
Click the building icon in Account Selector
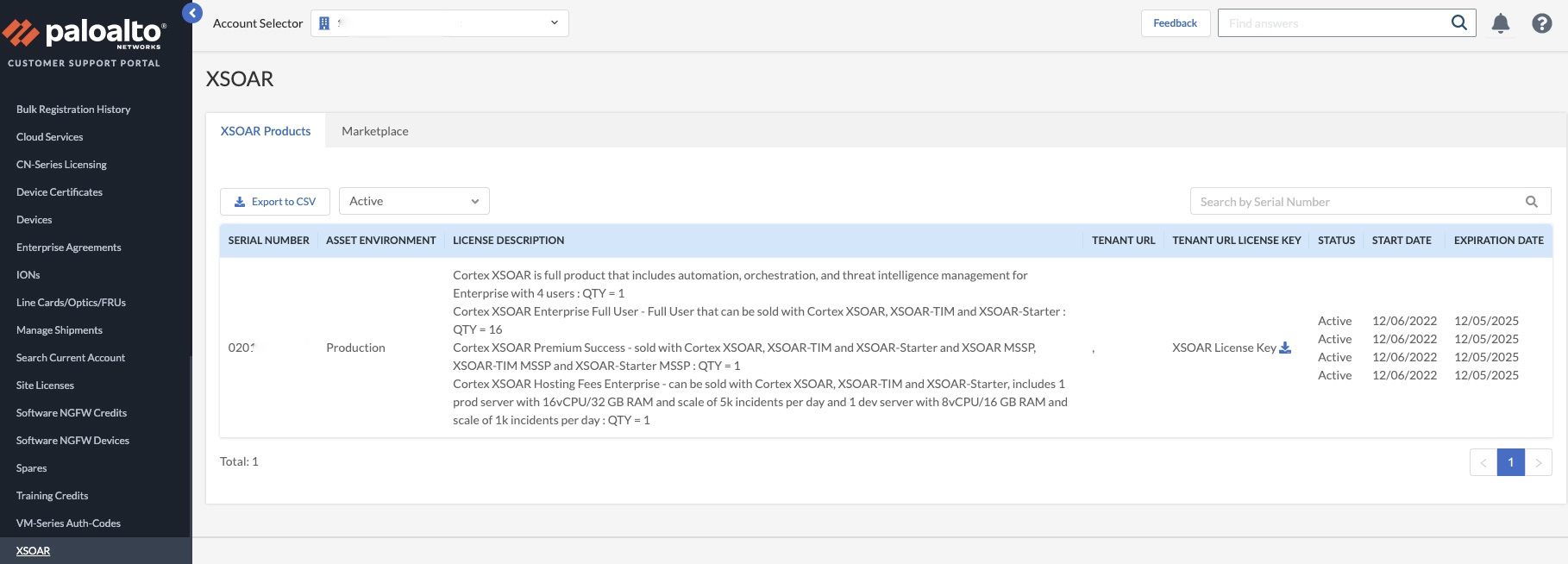point(324,23)
